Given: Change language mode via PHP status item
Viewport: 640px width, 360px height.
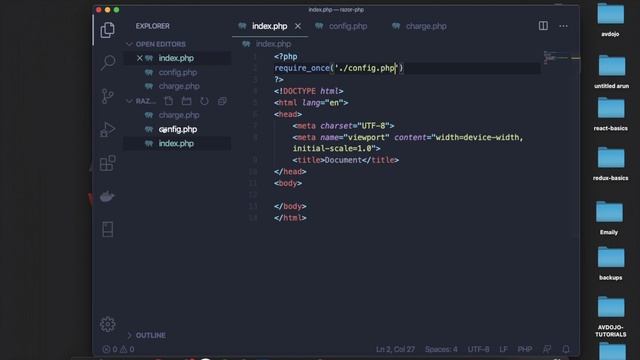Looking at the screenshot, I should click(524, 349).
